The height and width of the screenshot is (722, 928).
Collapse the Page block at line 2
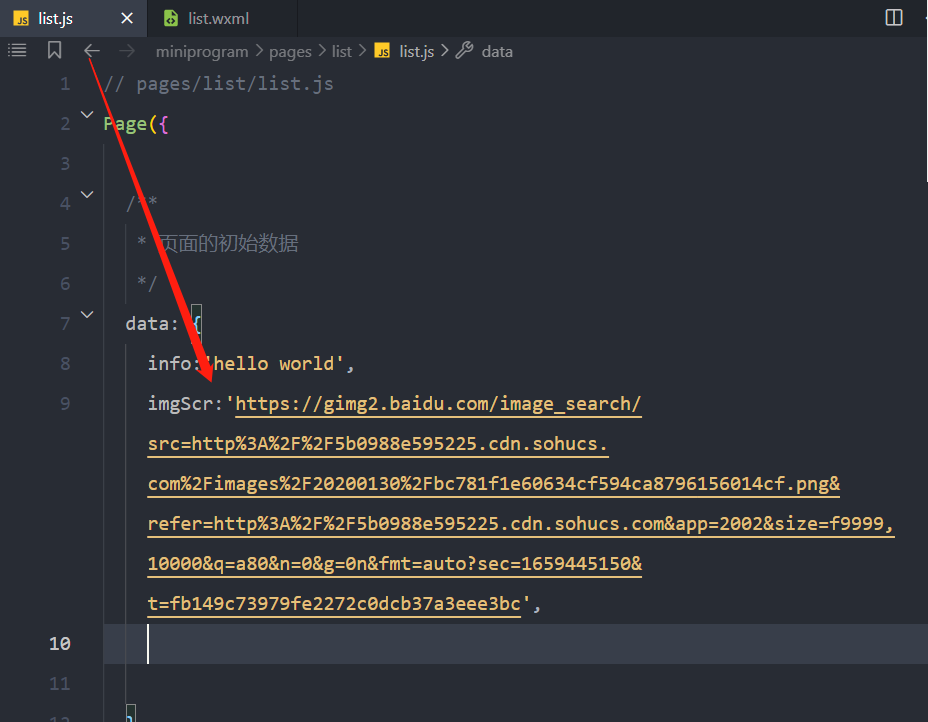[x=87, y=115]
